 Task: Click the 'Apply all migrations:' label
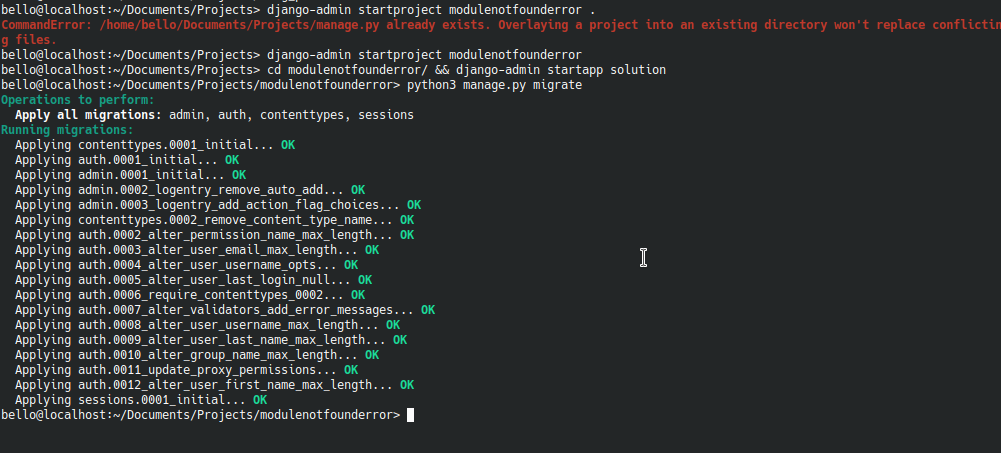tap(88, 115)
